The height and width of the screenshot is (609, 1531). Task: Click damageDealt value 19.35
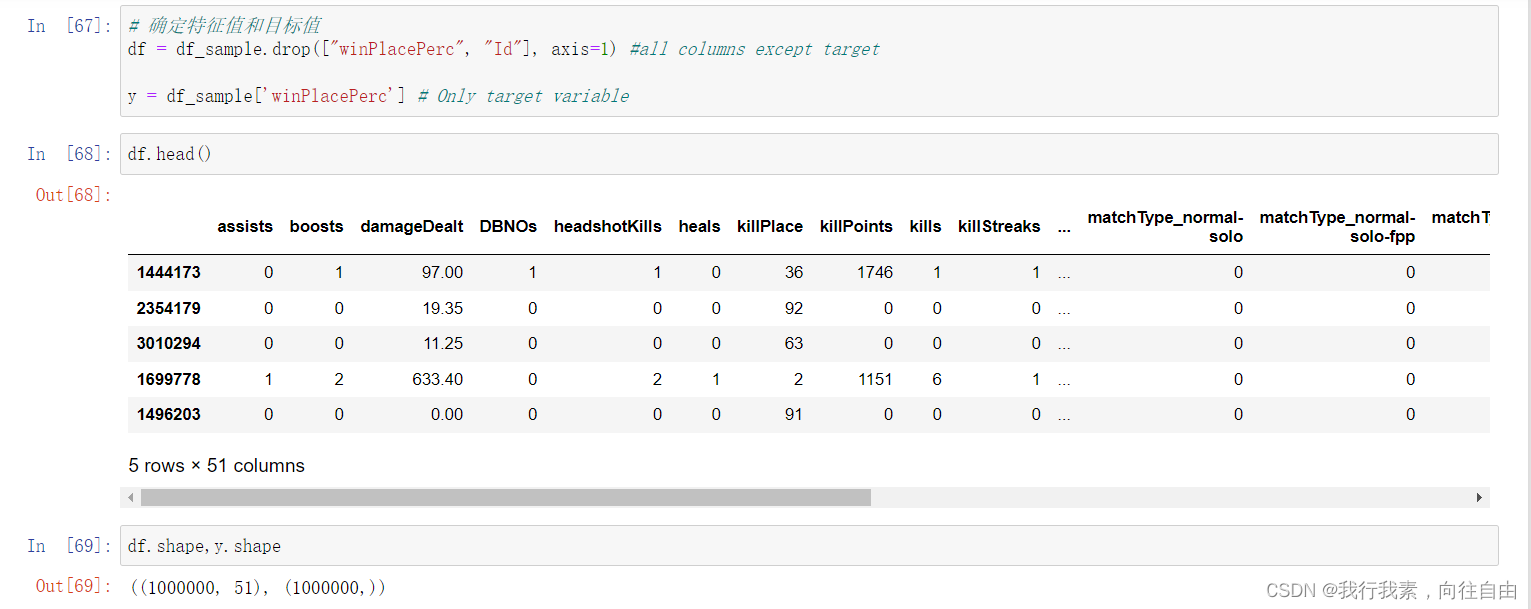443,308
